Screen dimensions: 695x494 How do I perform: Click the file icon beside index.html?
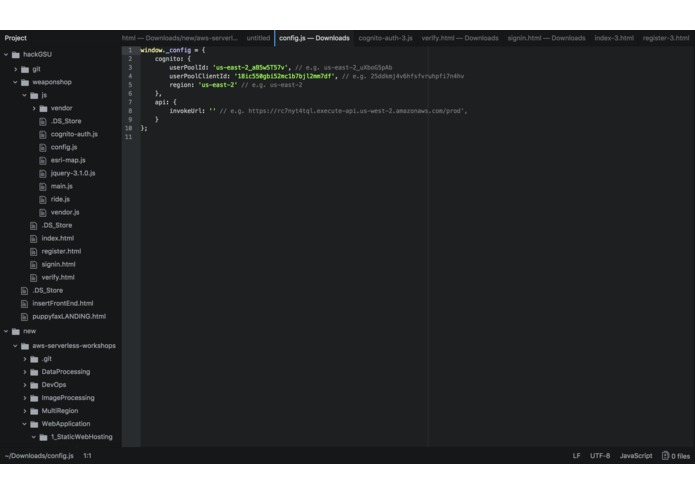[34, 238]
